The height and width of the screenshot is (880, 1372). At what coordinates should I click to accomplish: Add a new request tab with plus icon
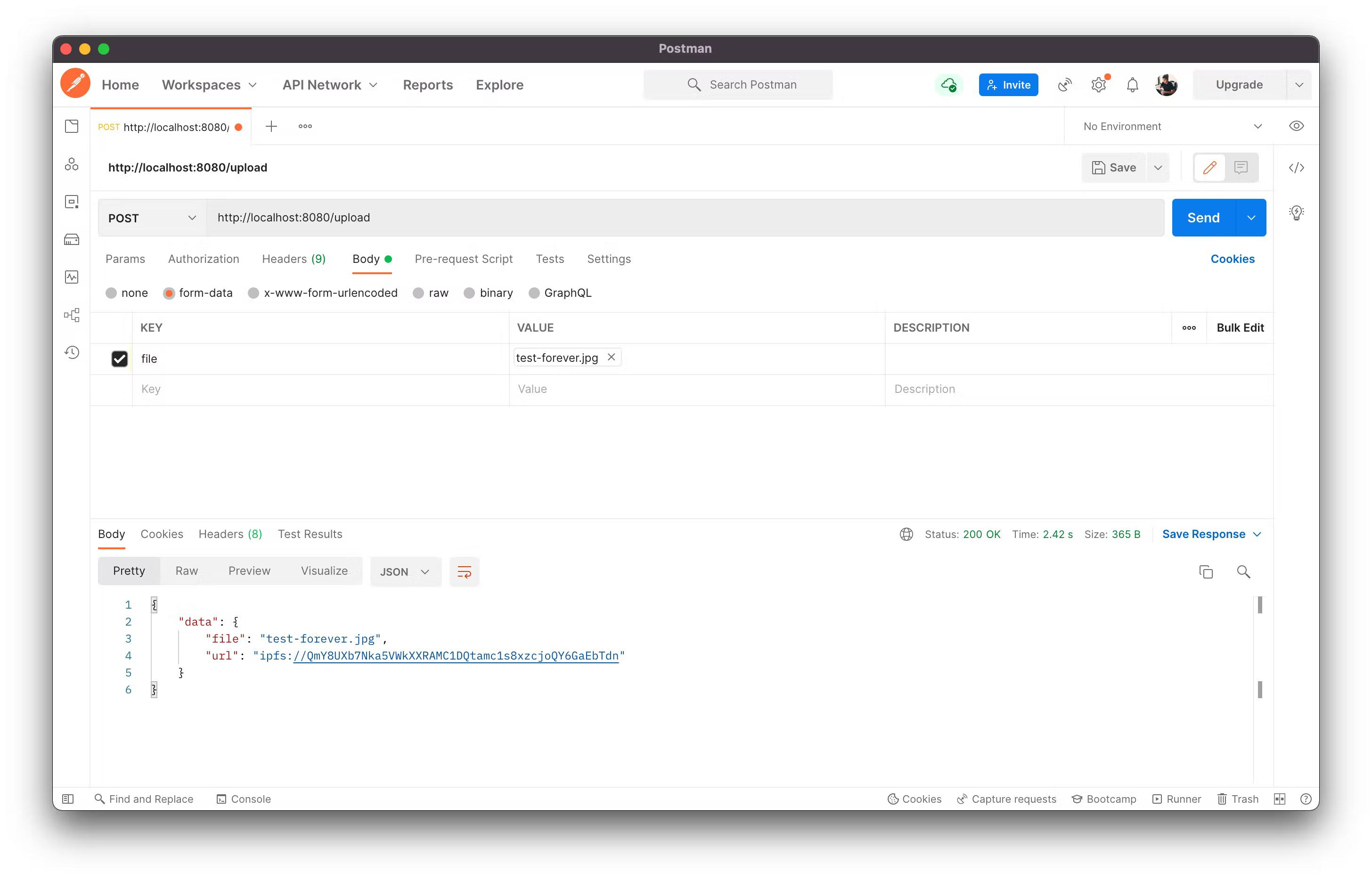tap(271, 126)
